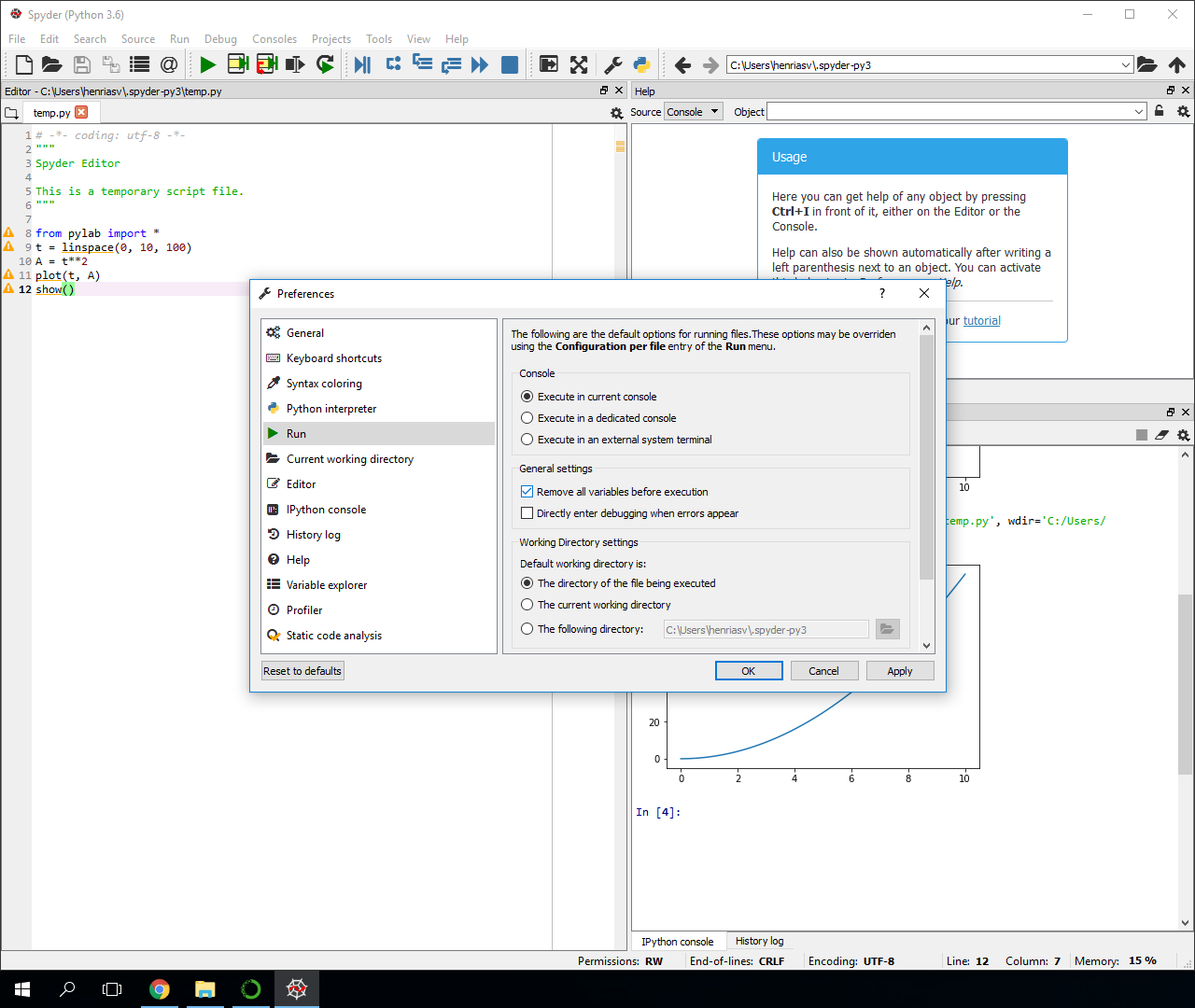1195x1008 pixels.
Task: Click the Back arrow in toolbar
Action: [682, 64]
